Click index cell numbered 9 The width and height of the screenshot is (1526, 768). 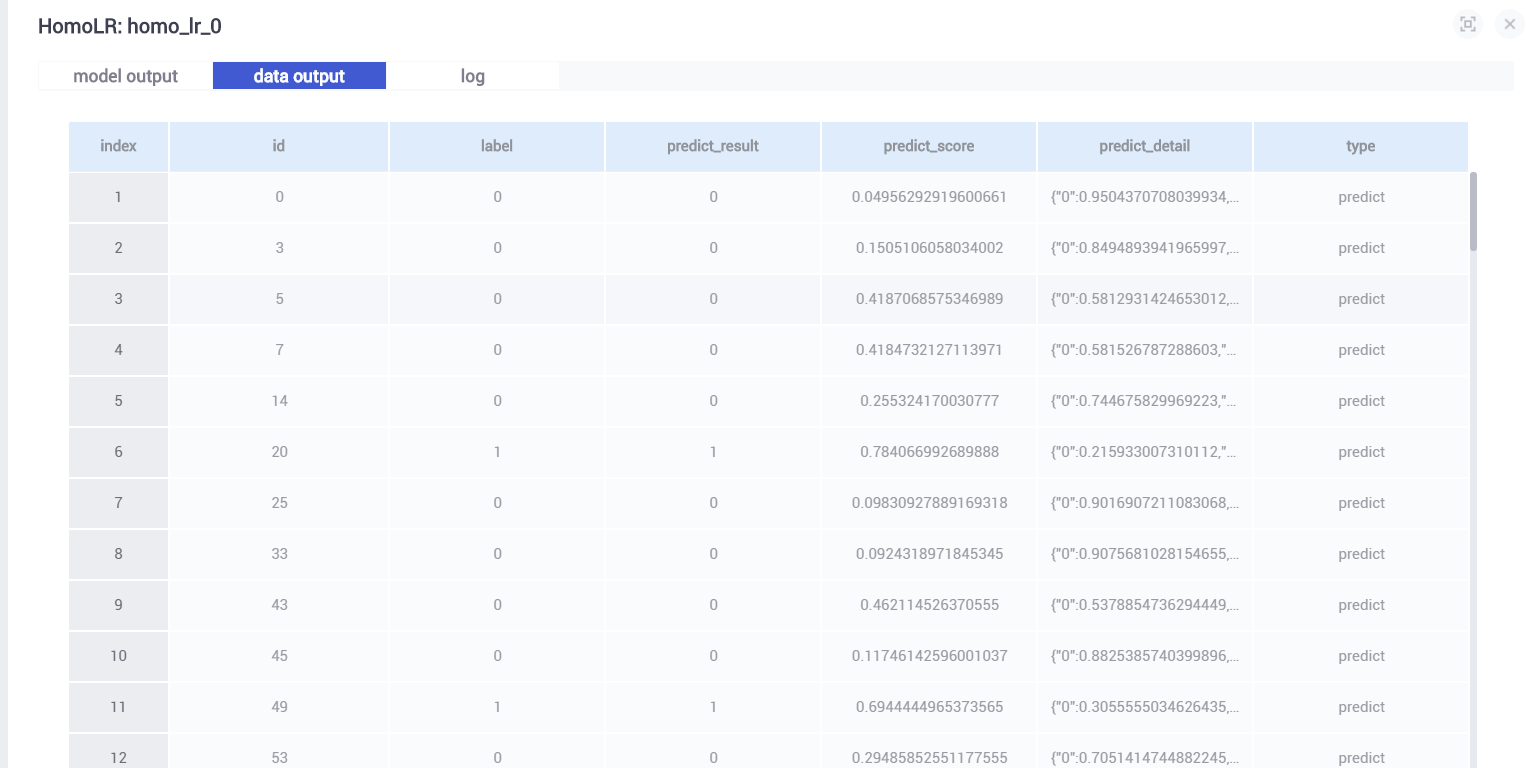click(119, 605)
